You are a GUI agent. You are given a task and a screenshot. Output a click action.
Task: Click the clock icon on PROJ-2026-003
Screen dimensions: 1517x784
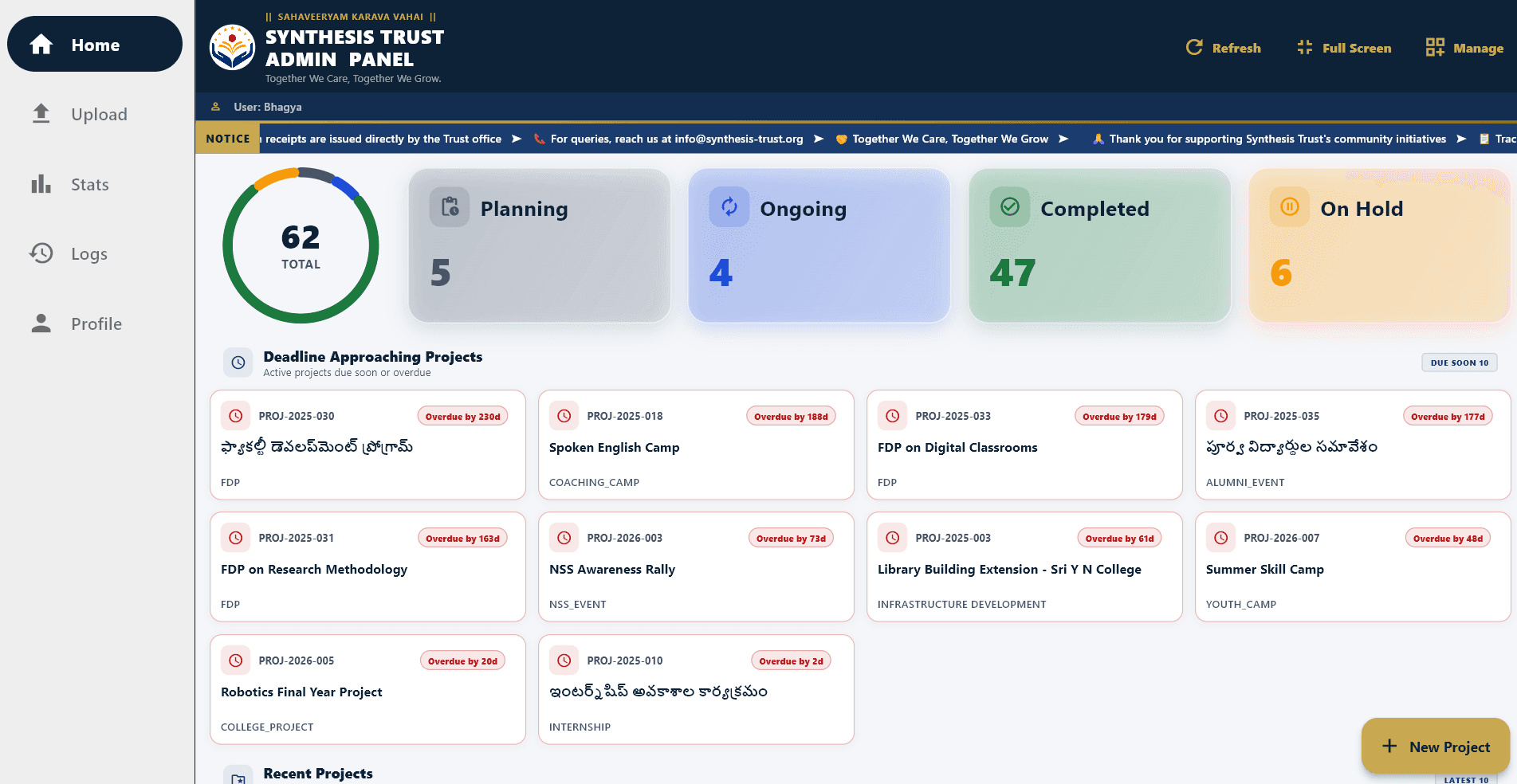[564, 538]
